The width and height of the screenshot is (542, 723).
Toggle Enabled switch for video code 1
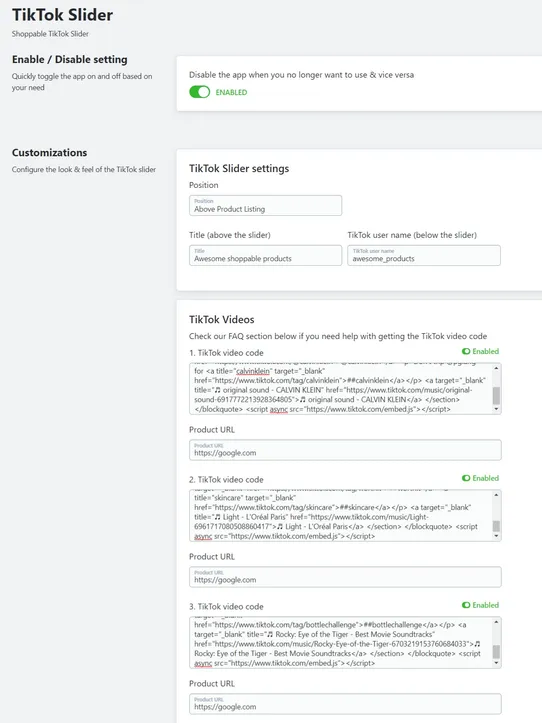pos(466,351)
